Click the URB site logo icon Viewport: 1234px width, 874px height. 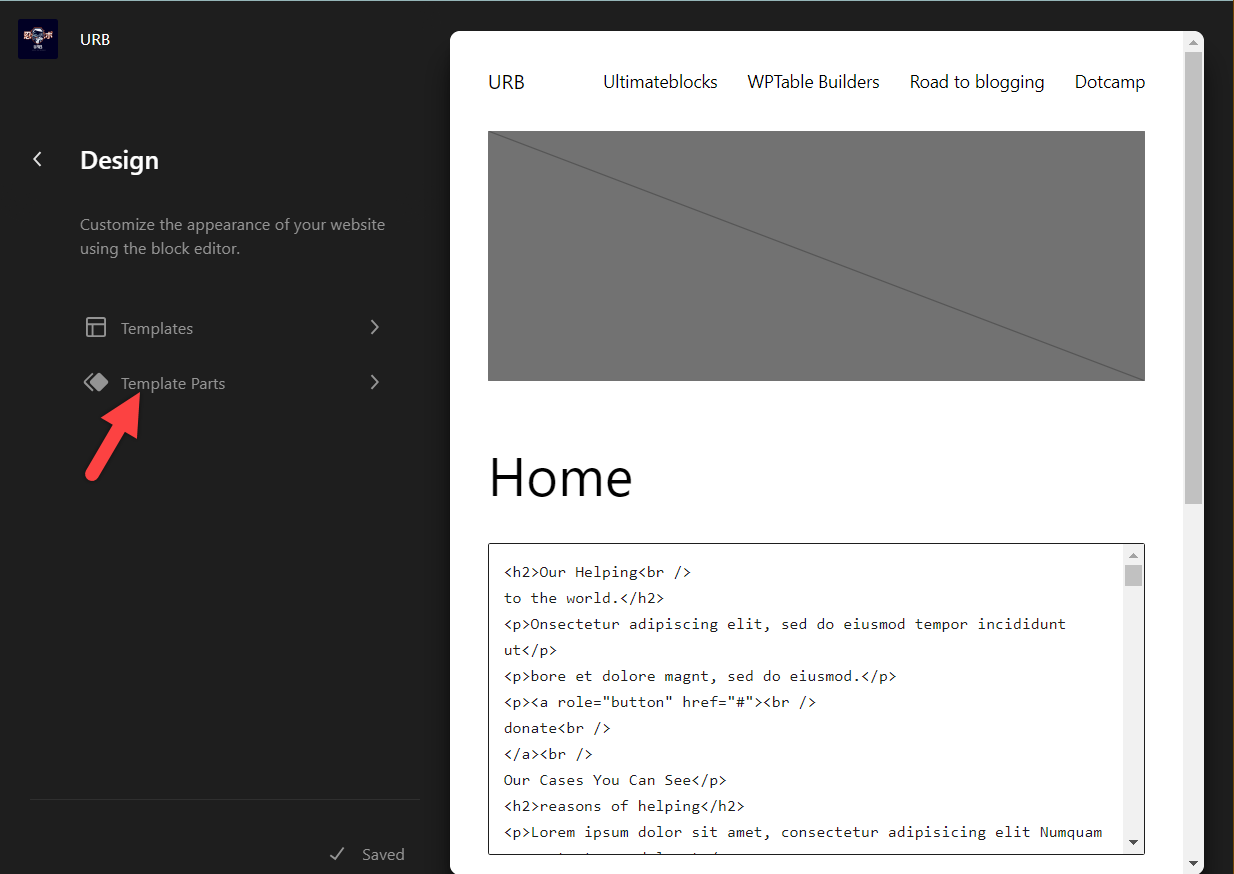click(x=38, y=39)
